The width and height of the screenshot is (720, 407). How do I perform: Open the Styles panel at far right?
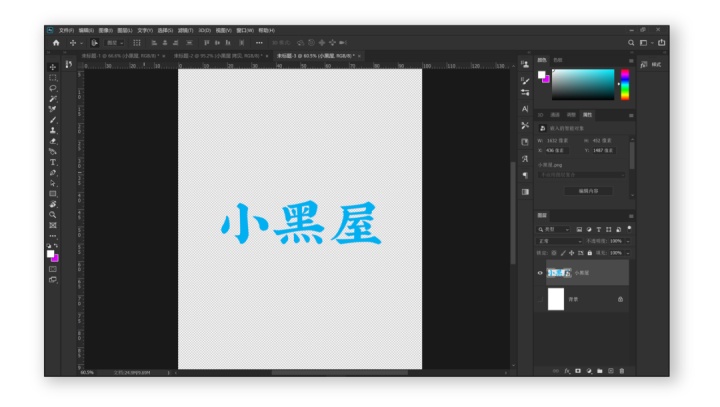652,65
